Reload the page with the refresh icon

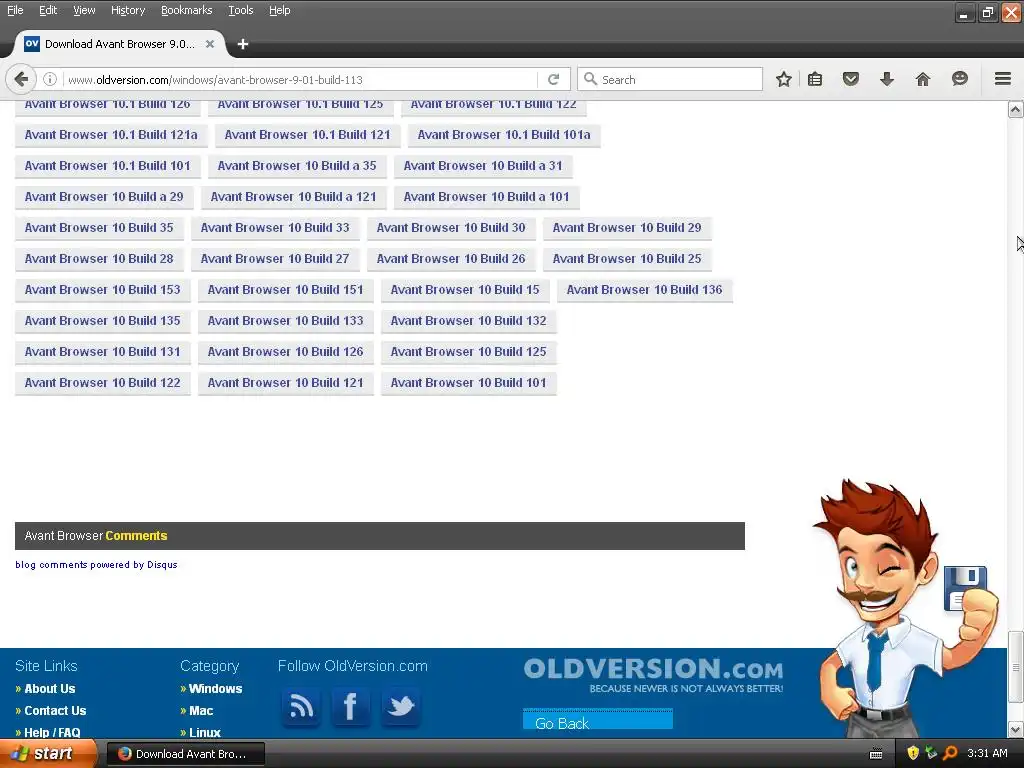tap(553, 80)
